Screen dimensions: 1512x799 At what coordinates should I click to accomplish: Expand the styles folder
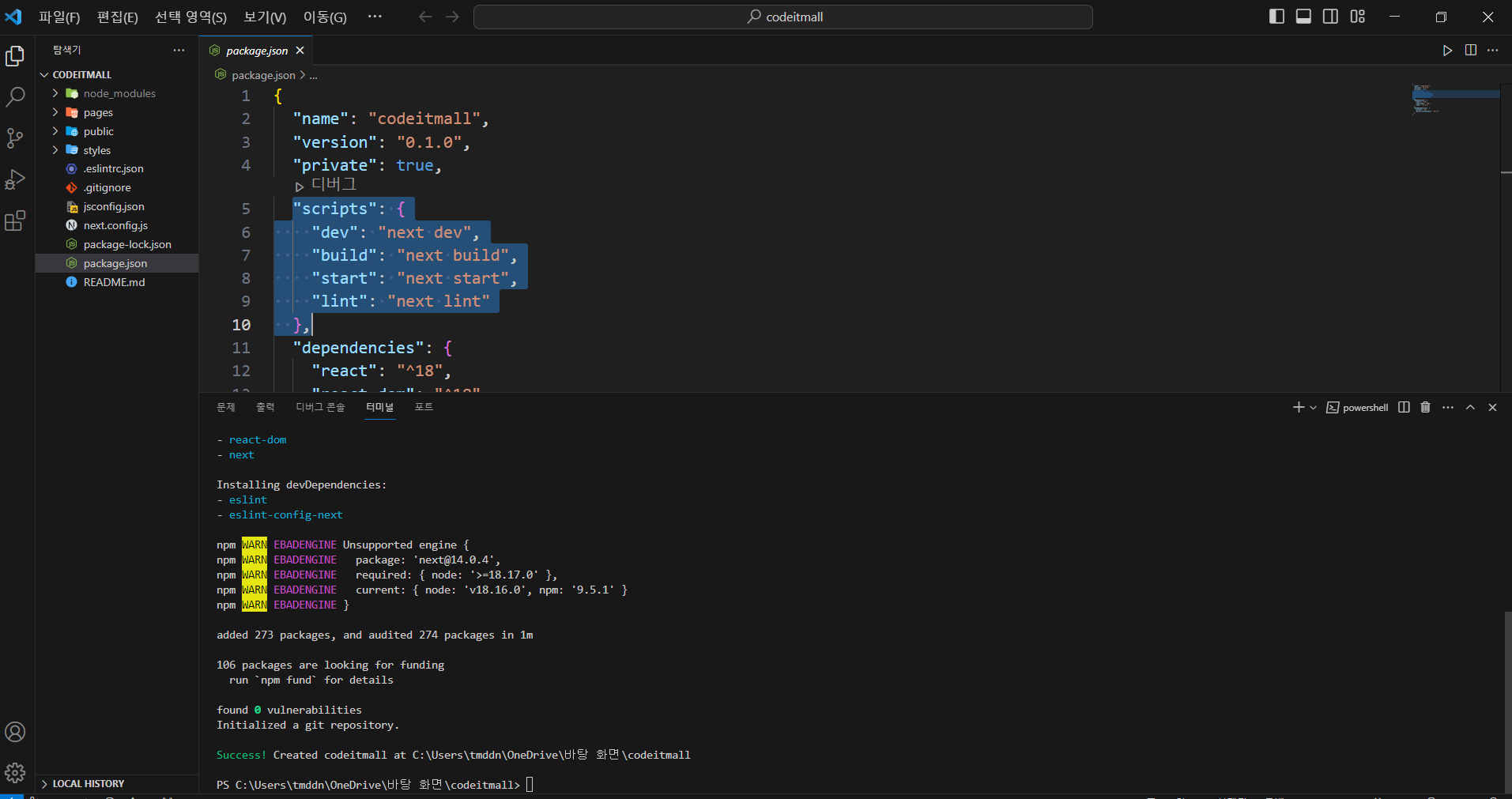[117, 150]
